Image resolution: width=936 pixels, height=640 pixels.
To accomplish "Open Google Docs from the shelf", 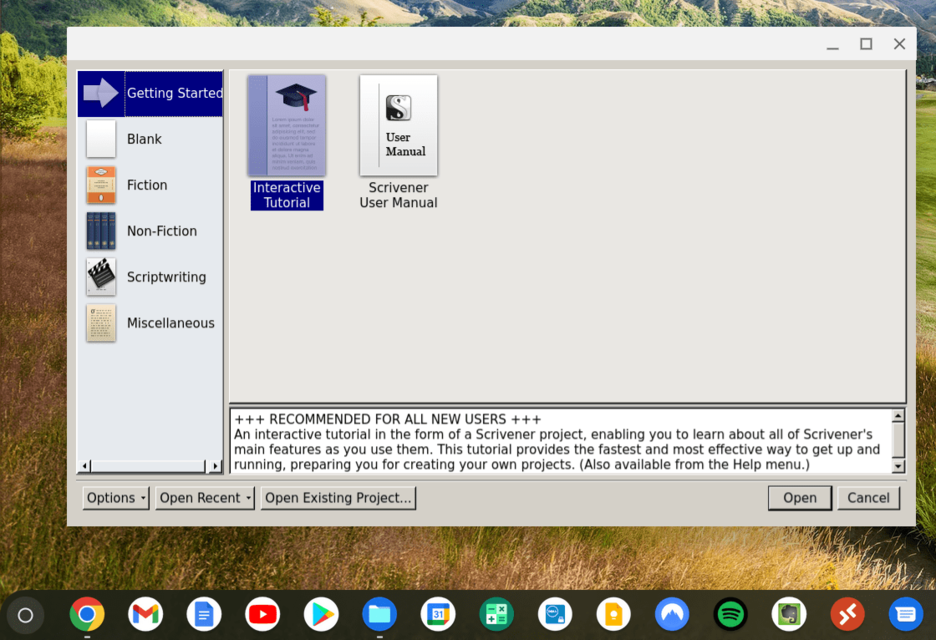I will [204, 614].
